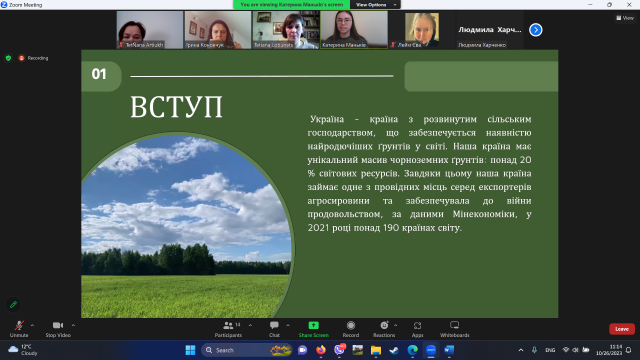Click the green encryption shield icon
Viewport: 640px width, 360px height.
coord(8,58)
